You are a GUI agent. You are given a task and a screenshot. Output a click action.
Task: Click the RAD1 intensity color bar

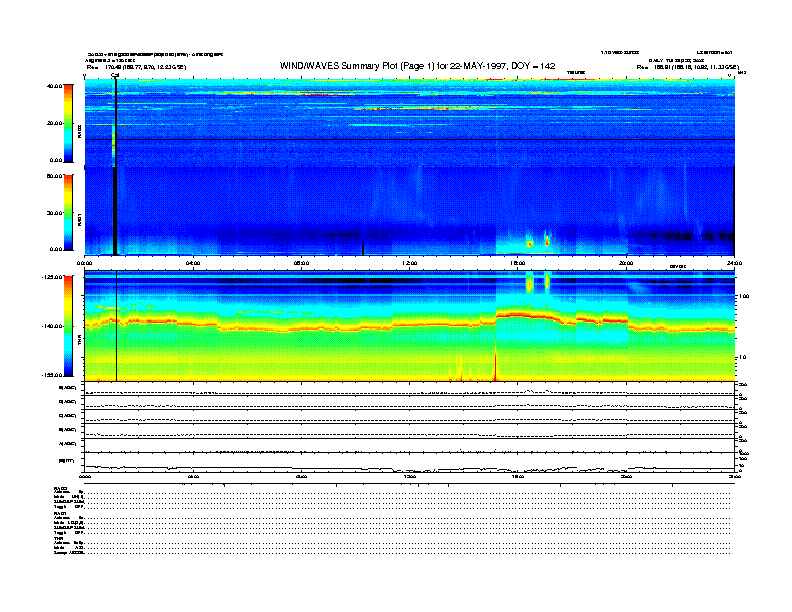(68, 213)
